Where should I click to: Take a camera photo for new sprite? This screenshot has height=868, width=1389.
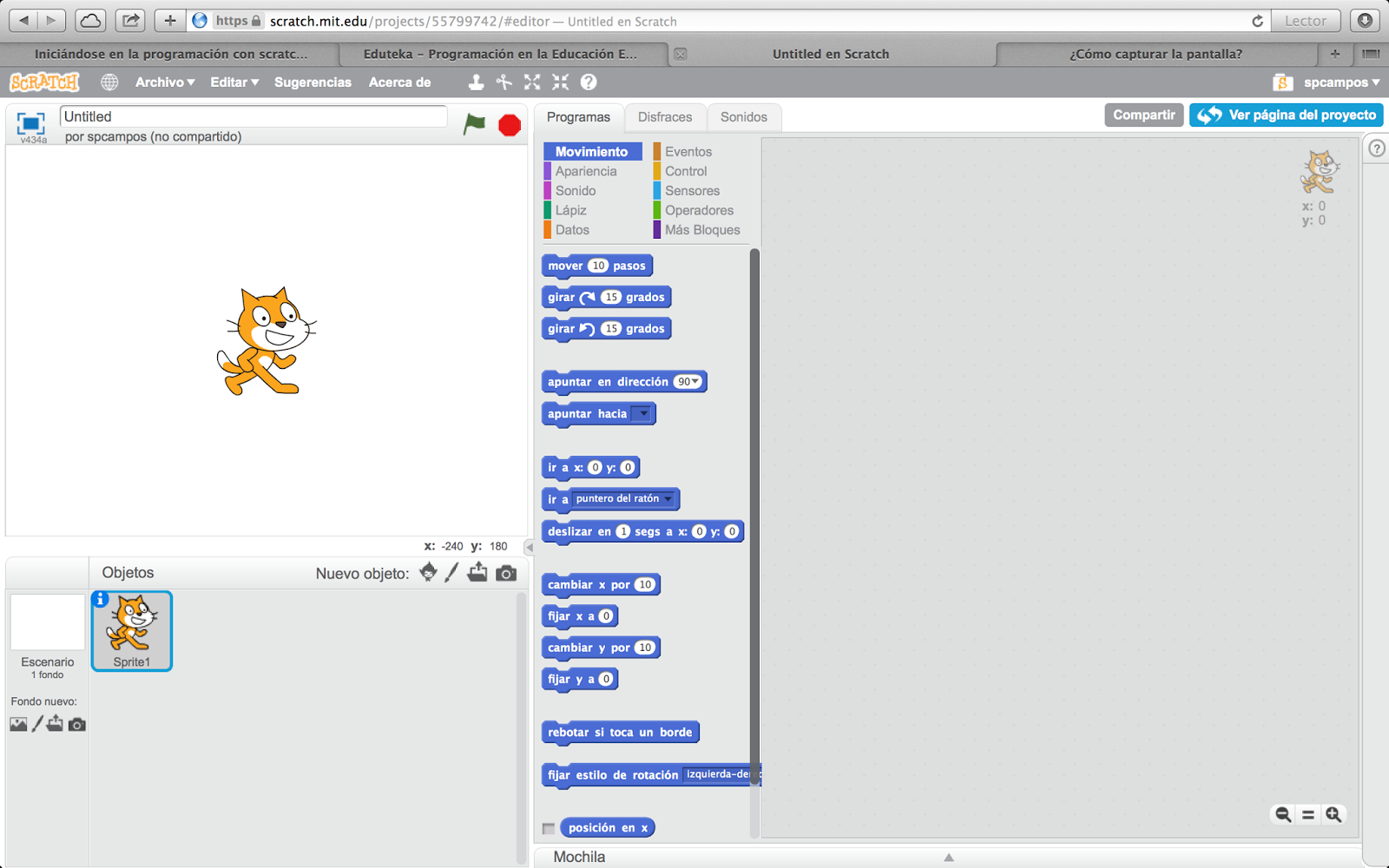click(x=506, y=573)
